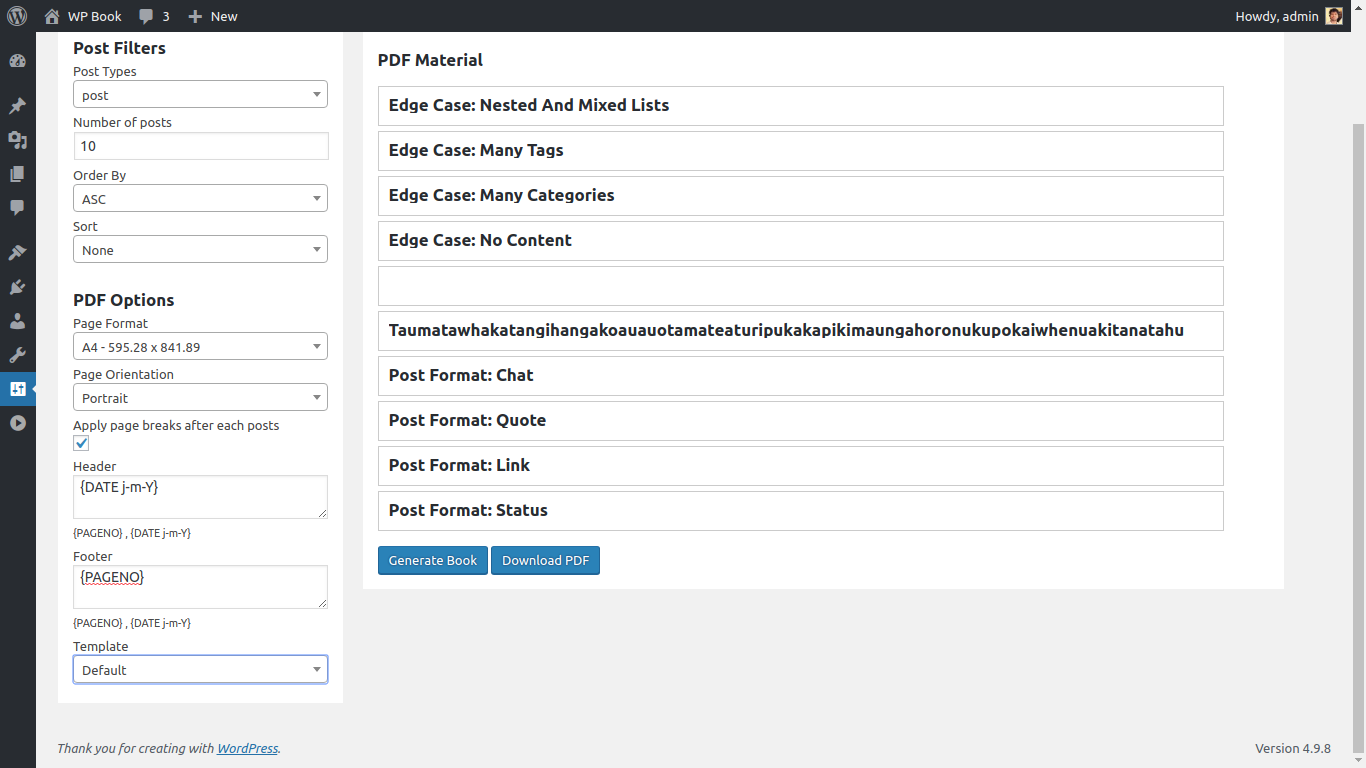Click the Number of posts field

pyautogui.click(x=200, y=146)
